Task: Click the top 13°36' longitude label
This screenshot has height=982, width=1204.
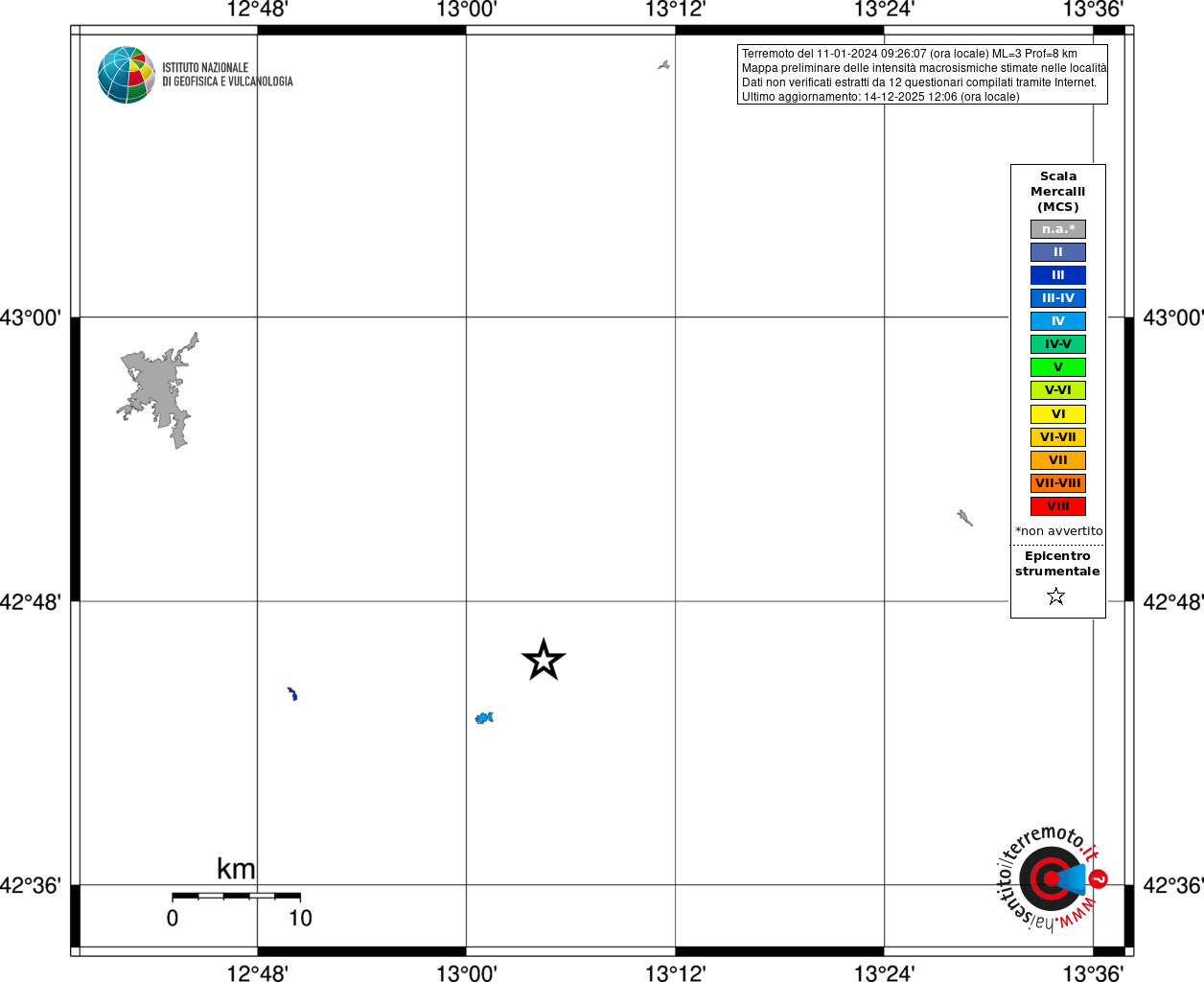Action: tap(1093, 10)
